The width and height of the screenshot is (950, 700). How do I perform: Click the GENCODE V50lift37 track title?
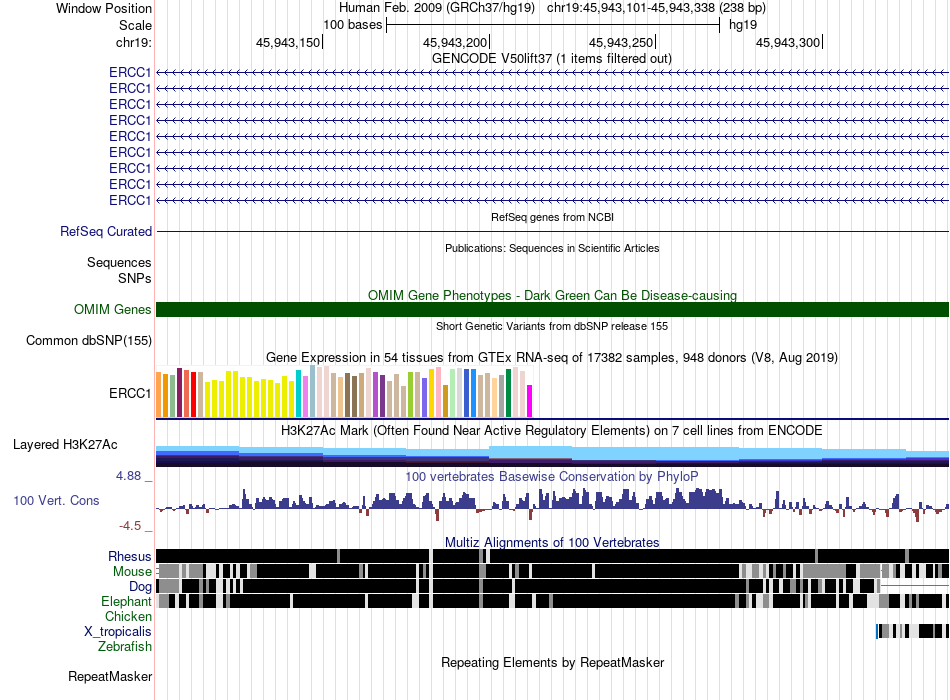551,58
